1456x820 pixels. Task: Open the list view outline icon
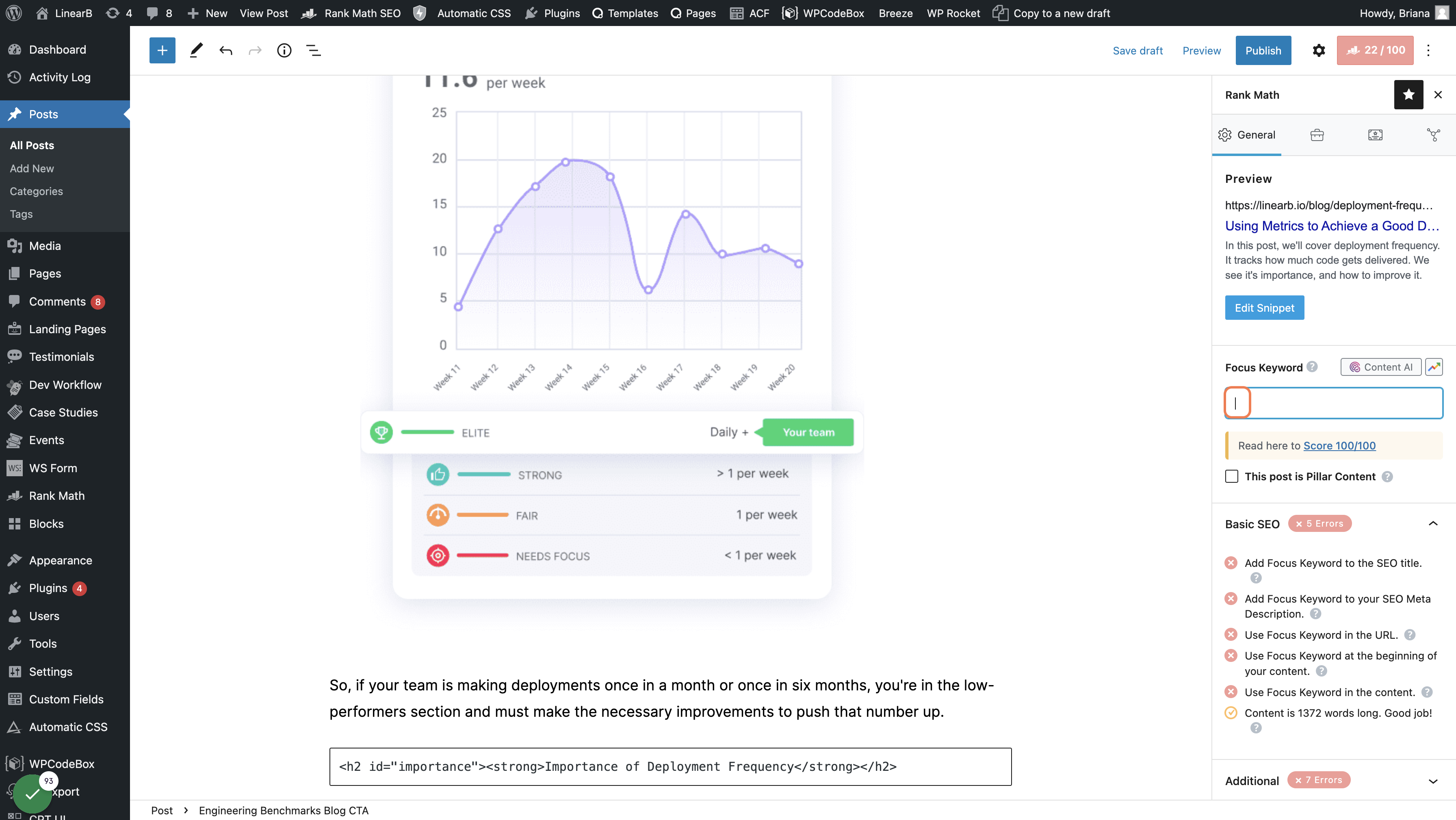(314, 50)
